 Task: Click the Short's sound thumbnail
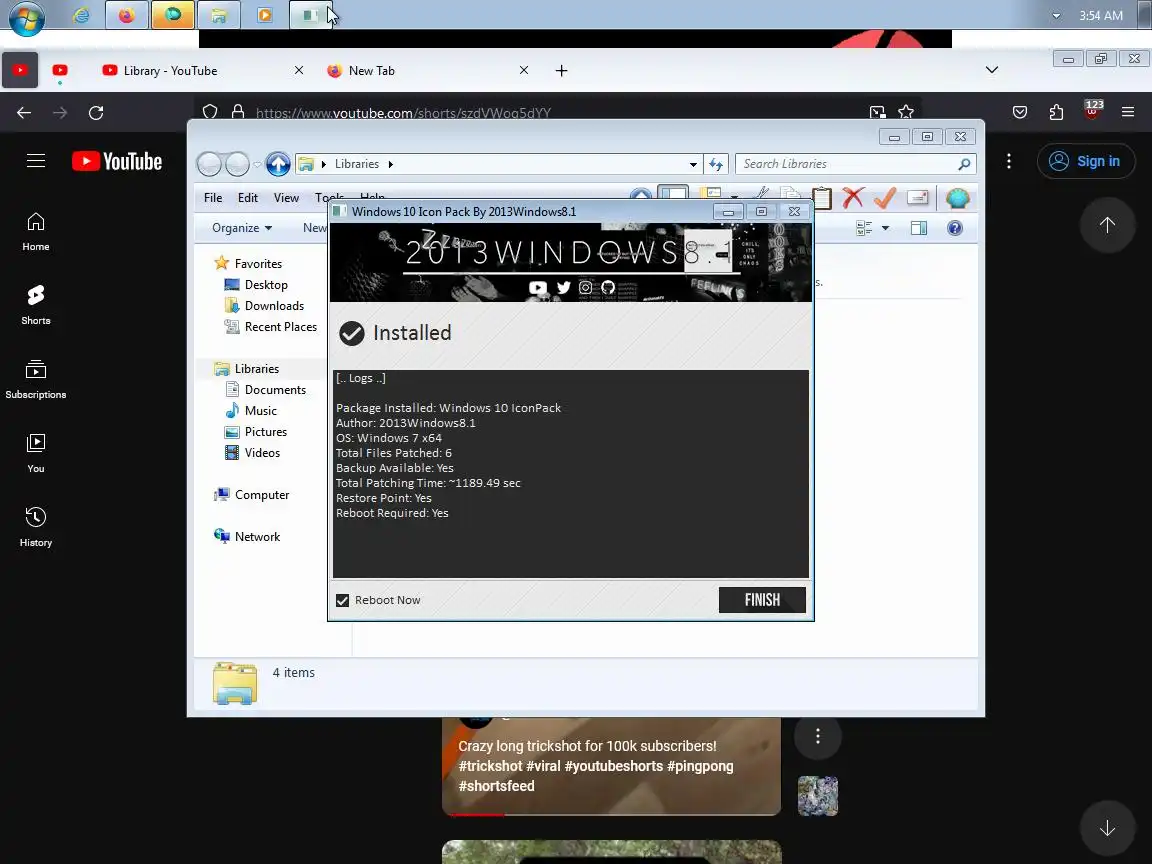(818, 796)
